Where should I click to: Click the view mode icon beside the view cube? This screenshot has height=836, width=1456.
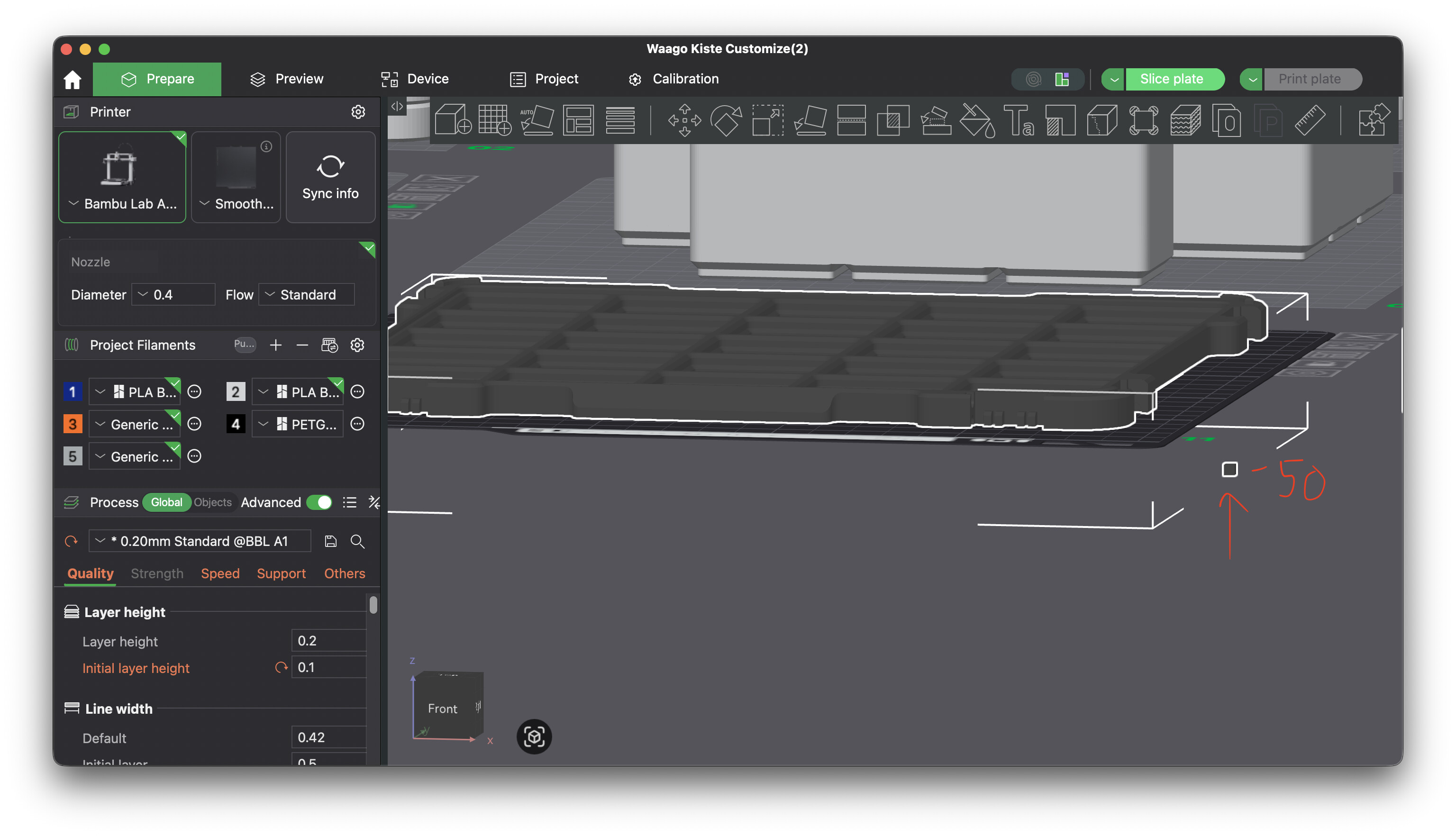[534, 736]
